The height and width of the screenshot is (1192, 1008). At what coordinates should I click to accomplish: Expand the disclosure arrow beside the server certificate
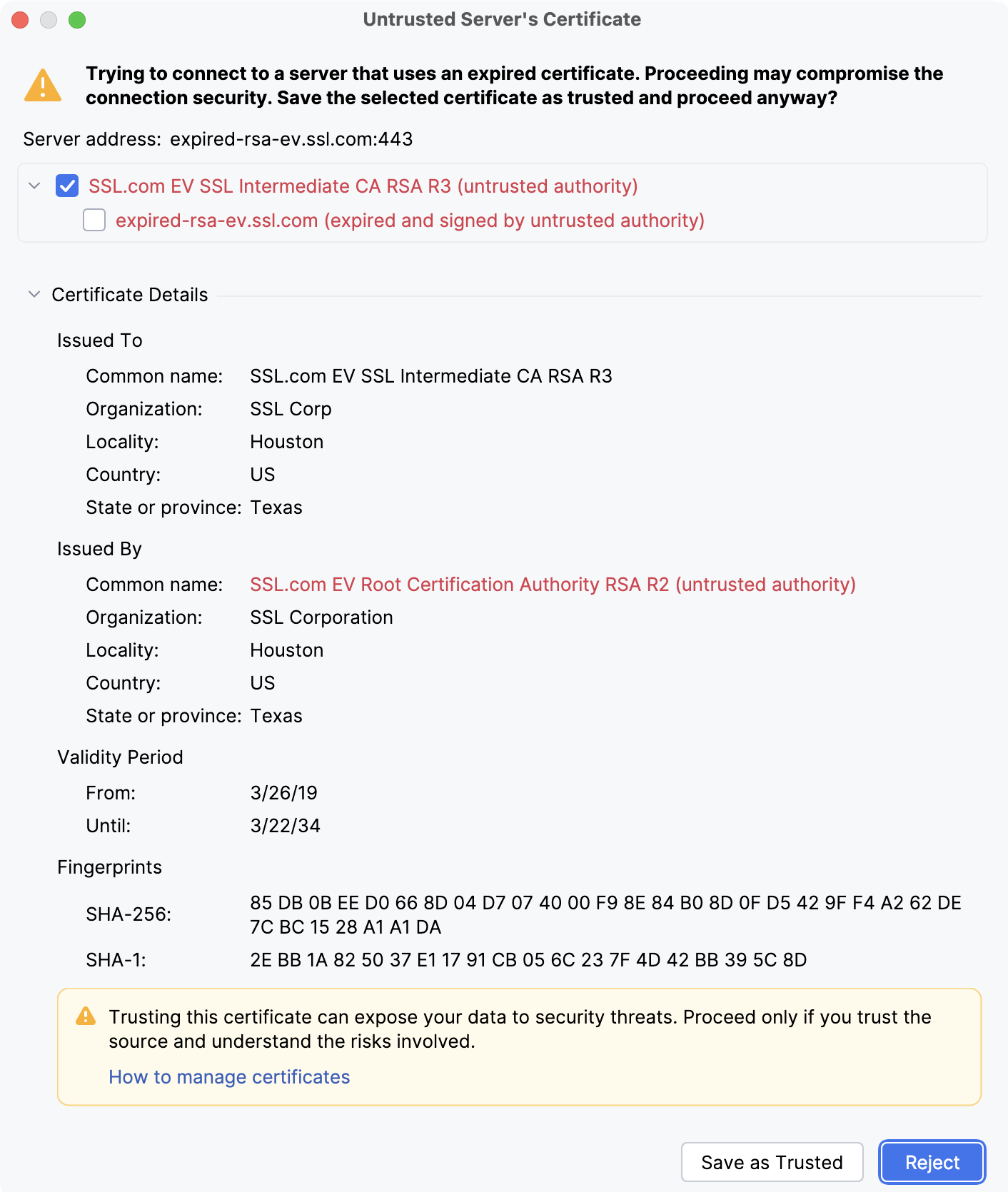click(x=33, y=186)
